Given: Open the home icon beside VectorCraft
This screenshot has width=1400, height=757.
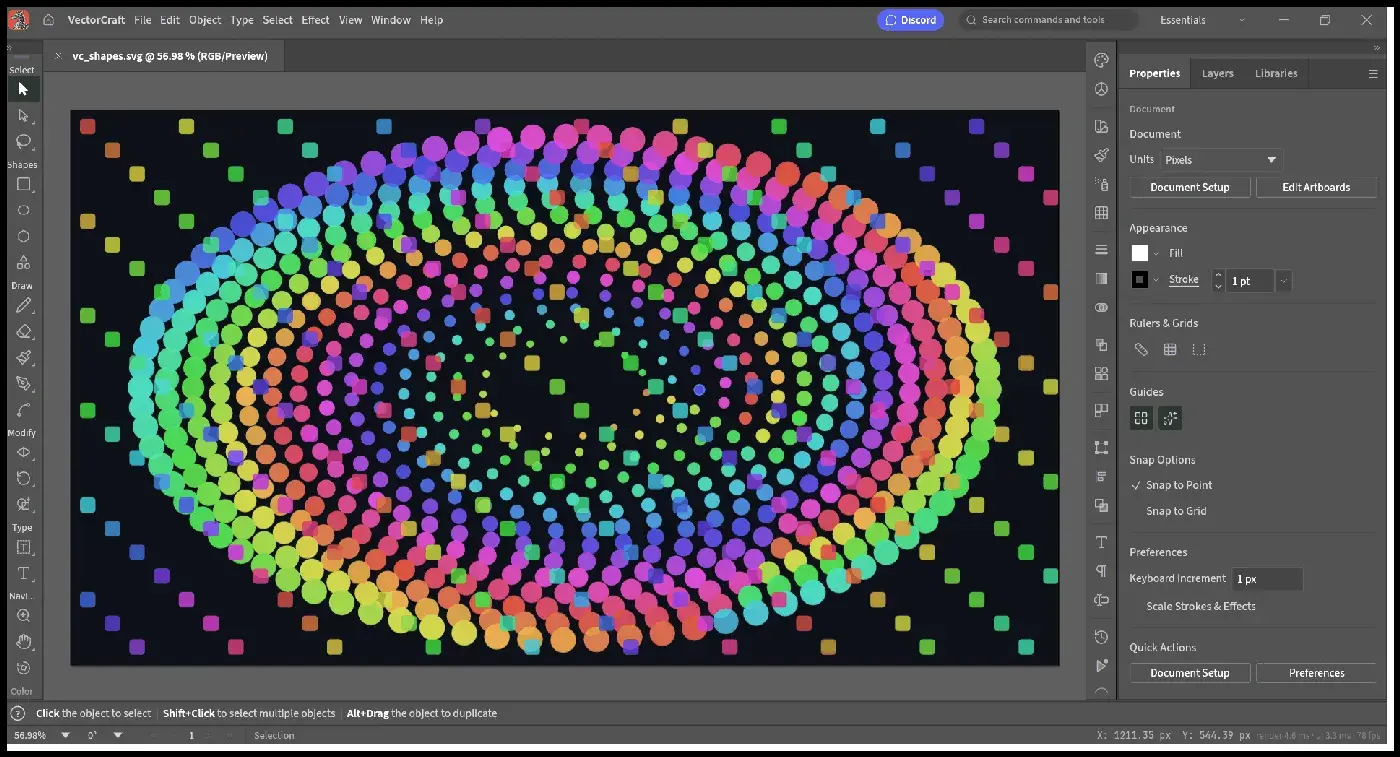Looking at the screenshot, I should [48, 20].
